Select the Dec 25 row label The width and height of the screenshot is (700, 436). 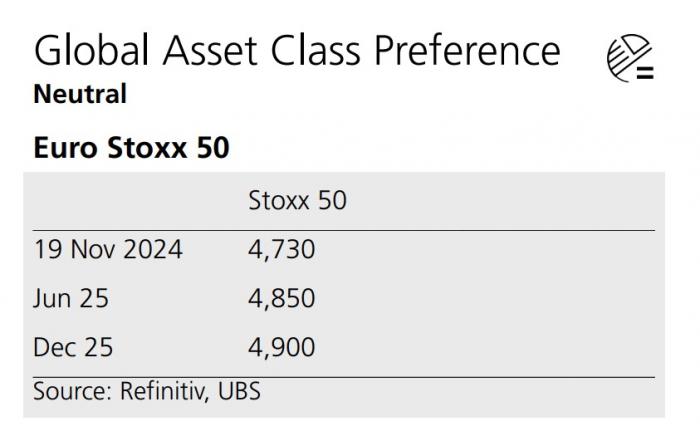[x=73, y=347]
